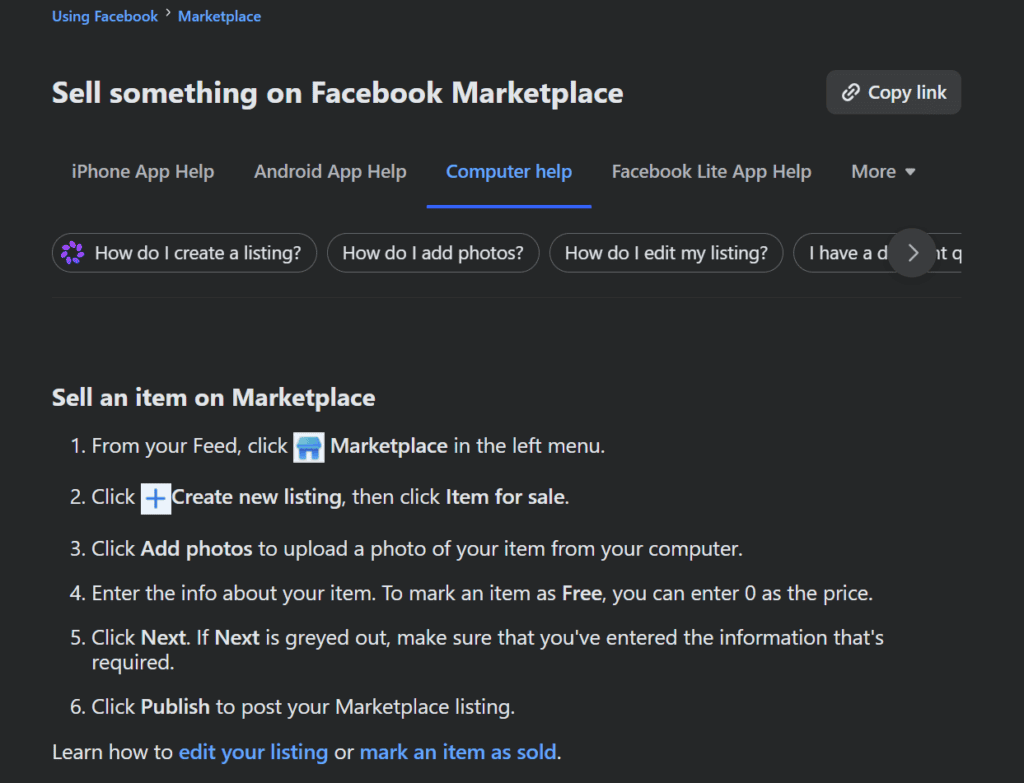This screenshot has width=1024, height=783.
Task: Click the bold 'Publish' text in step 6
Action: [x=175, y=707]
